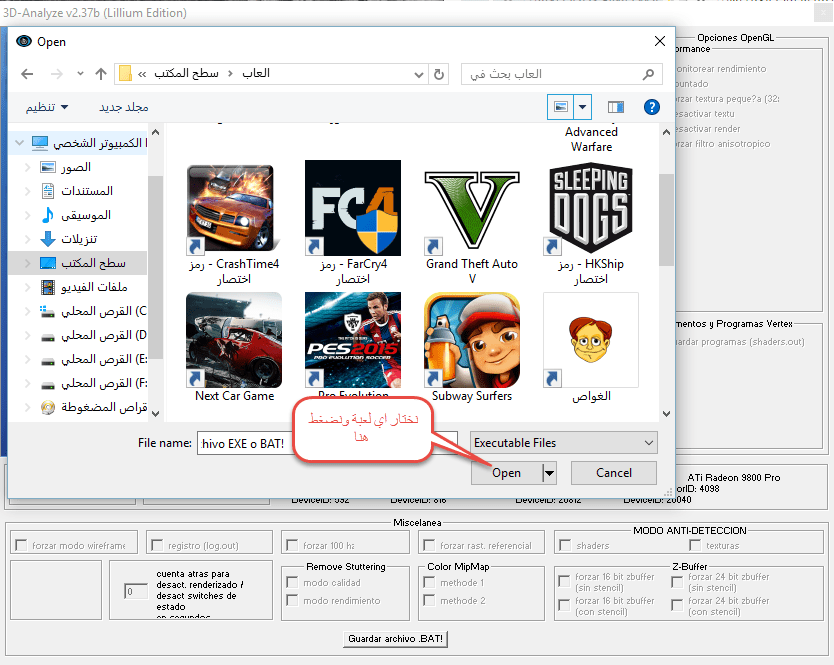Enable forzar rast. referencial checkbox
This screenshot has height=665, width=834.
pos(429,545)
